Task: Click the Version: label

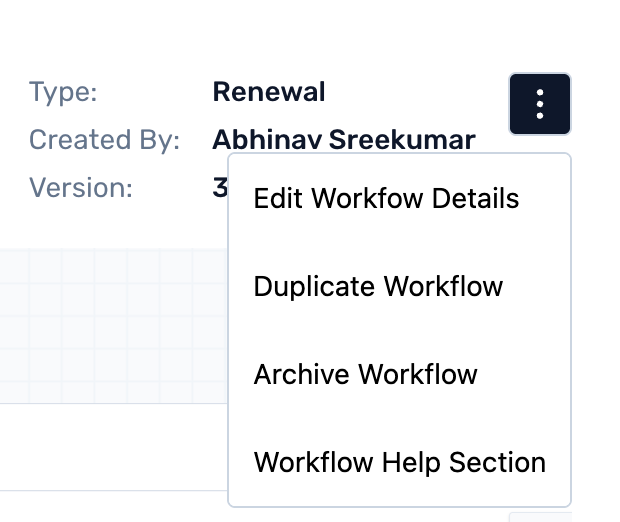Action: coord(81,187)
